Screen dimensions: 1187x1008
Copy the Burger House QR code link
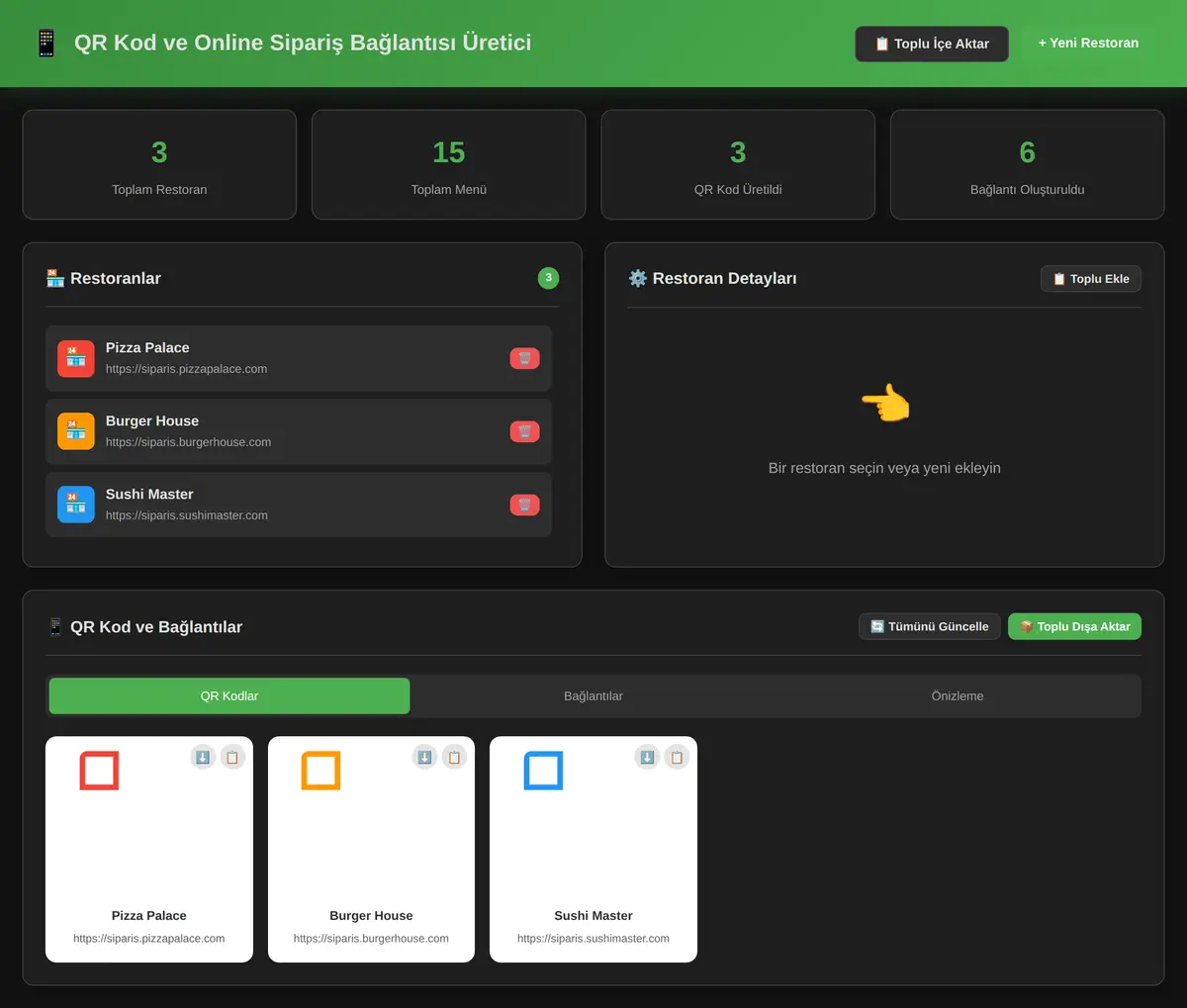pyautogui.click(x=454, y=757)
